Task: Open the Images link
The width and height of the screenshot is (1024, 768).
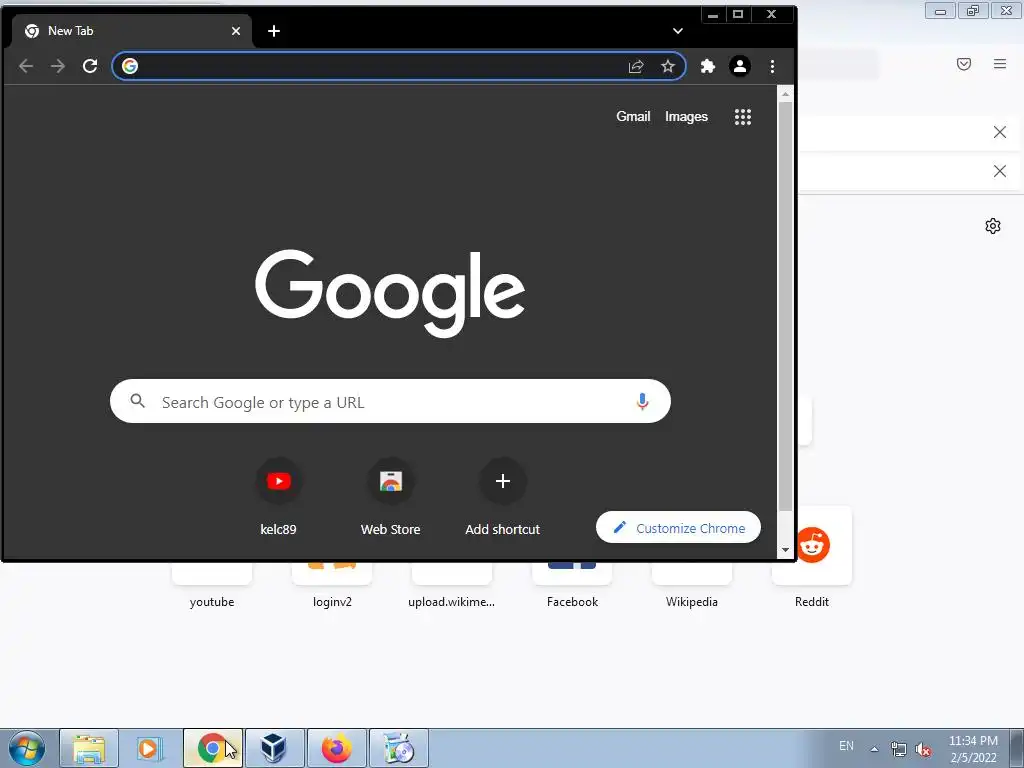Action: coord(686,116)
